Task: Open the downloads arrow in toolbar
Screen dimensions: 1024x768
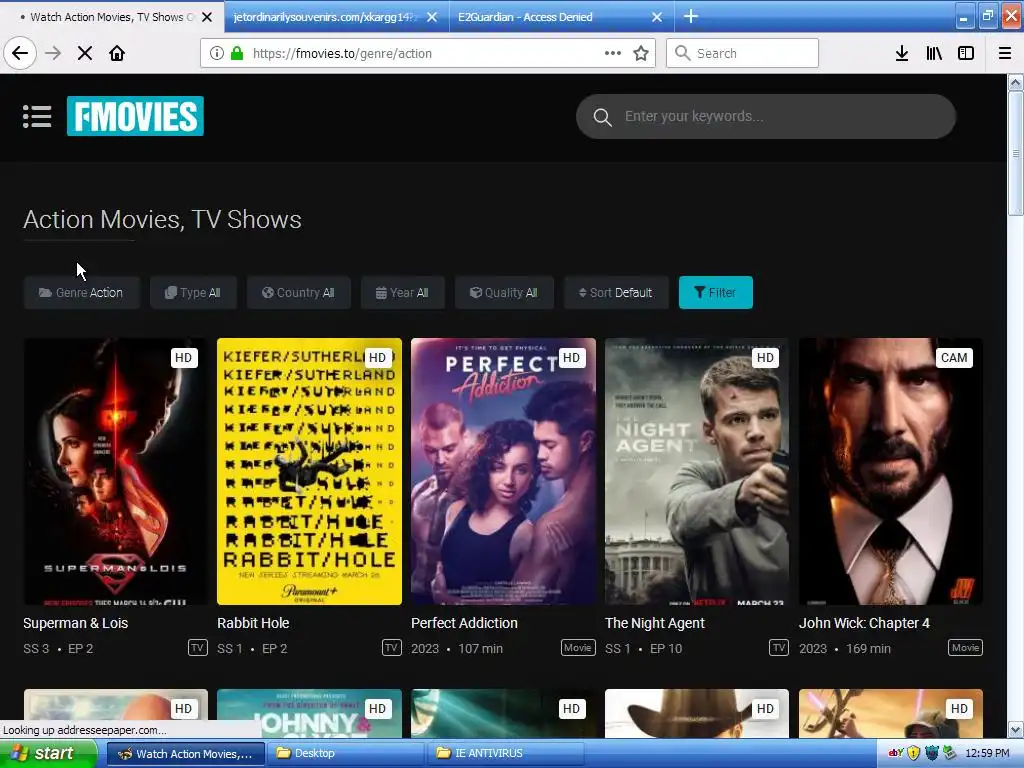Action: tap(902, 53)
